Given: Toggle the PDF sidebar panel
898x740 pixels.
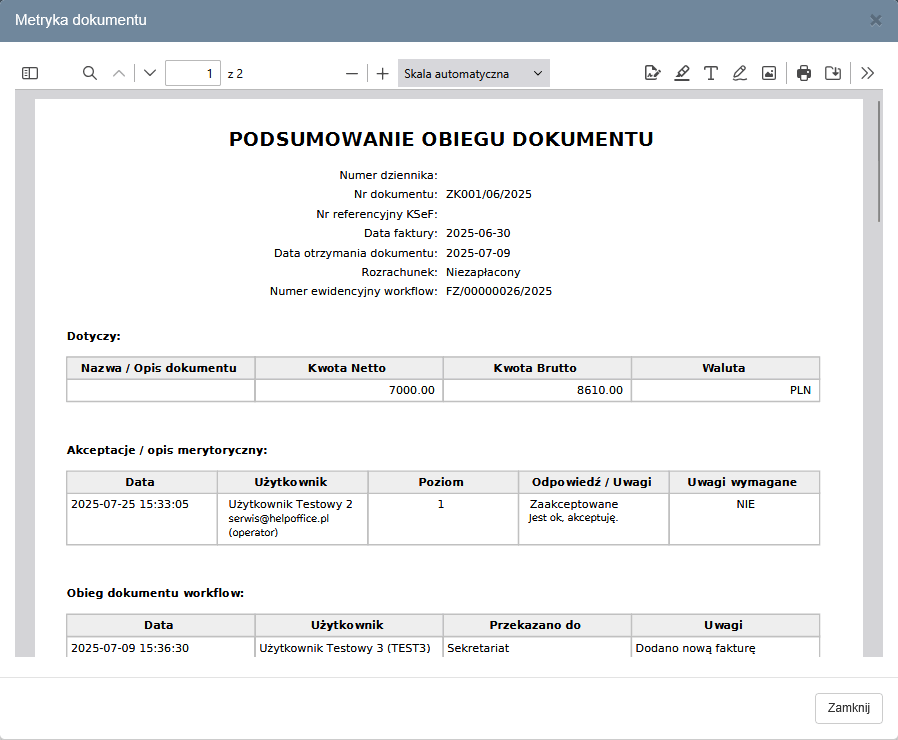Looking at the screenshot, I should pos(30,73).
